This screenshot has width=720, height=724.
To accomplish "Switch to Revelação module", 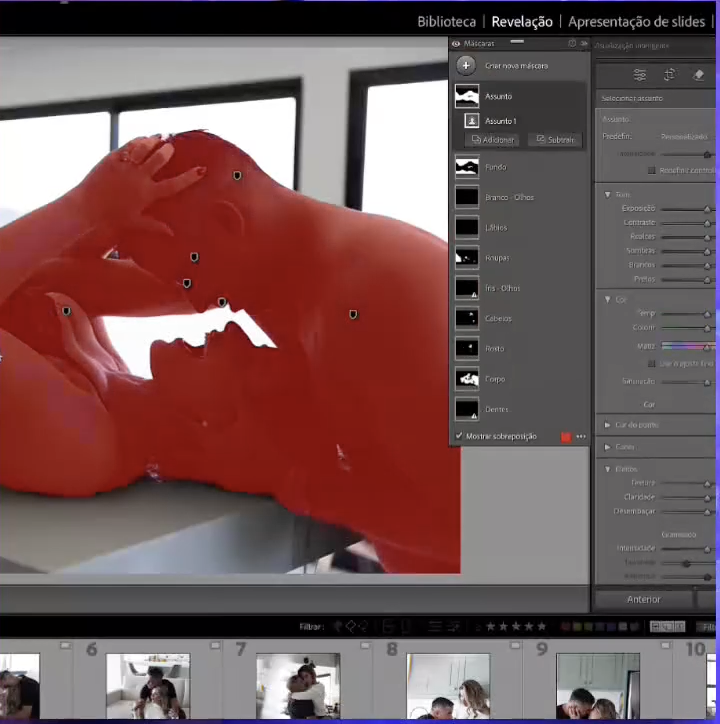I will (522, 22).
